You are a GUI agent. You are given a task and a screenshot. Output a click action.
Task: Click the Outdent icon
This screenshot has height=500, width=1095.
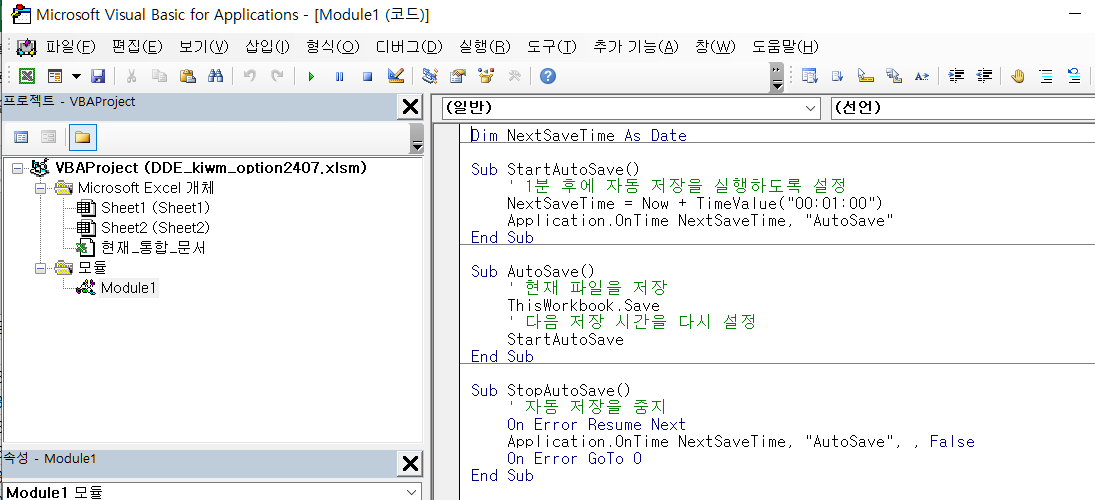[984, 76]
